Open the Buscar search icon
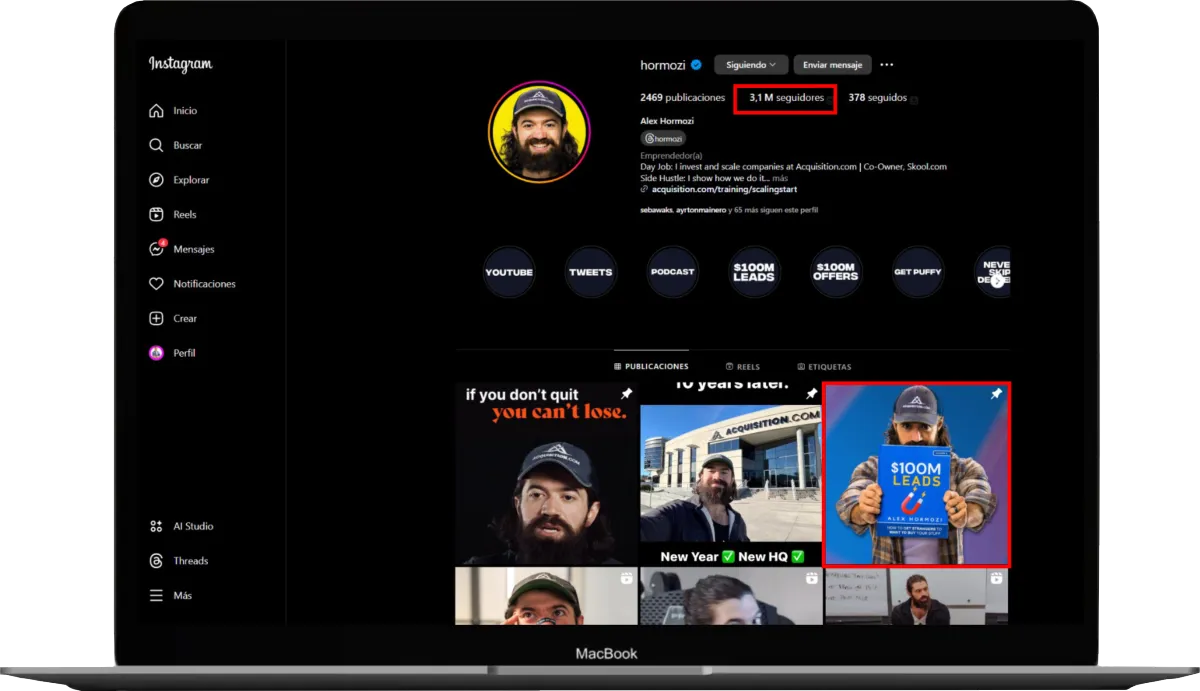 click(156, 145)
